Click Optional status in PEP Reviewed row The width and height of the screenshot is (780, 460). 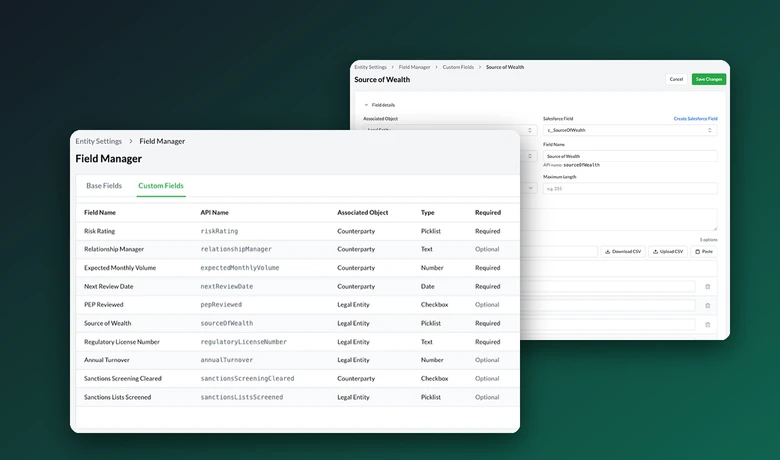click(x=487, y=304)
